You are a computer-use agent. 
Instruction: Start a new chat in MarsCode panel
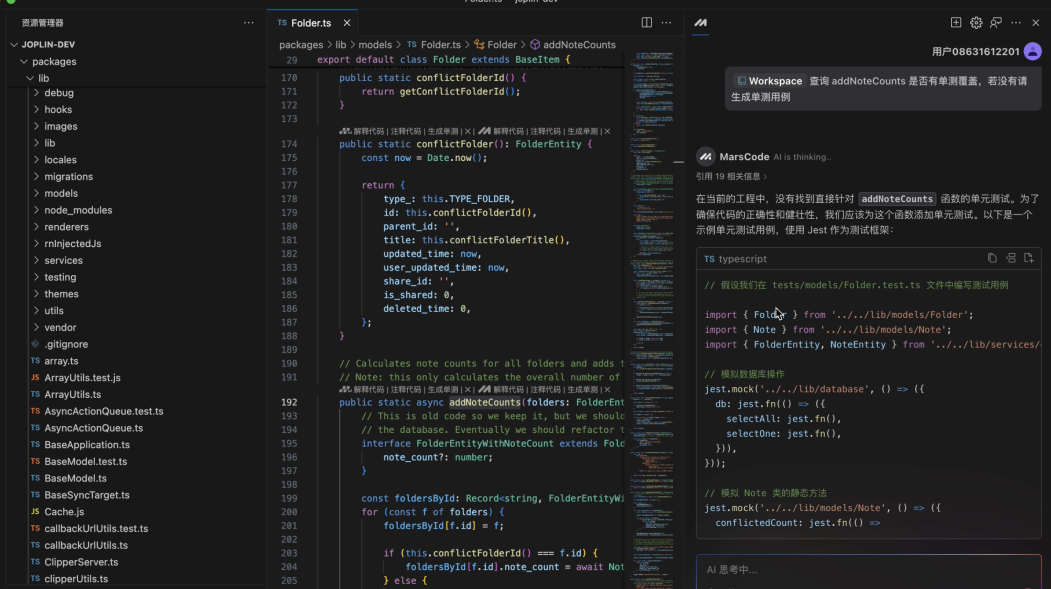[956, 23]
